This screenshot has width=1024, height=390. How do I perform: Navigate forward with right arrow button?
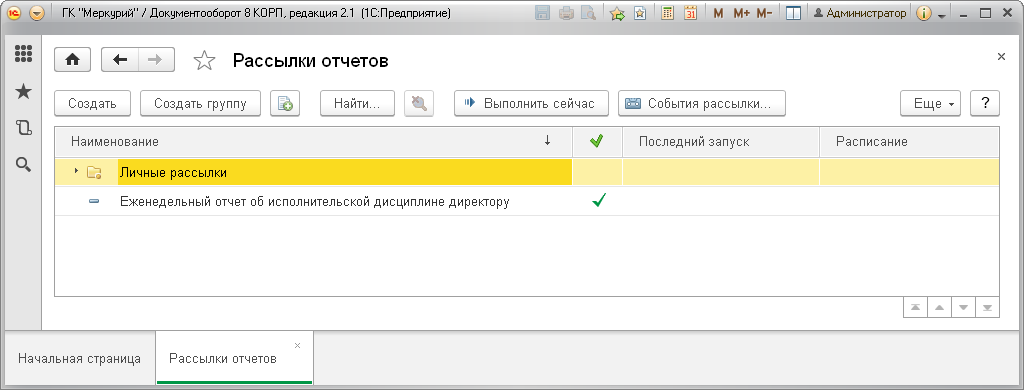point(155,59)
